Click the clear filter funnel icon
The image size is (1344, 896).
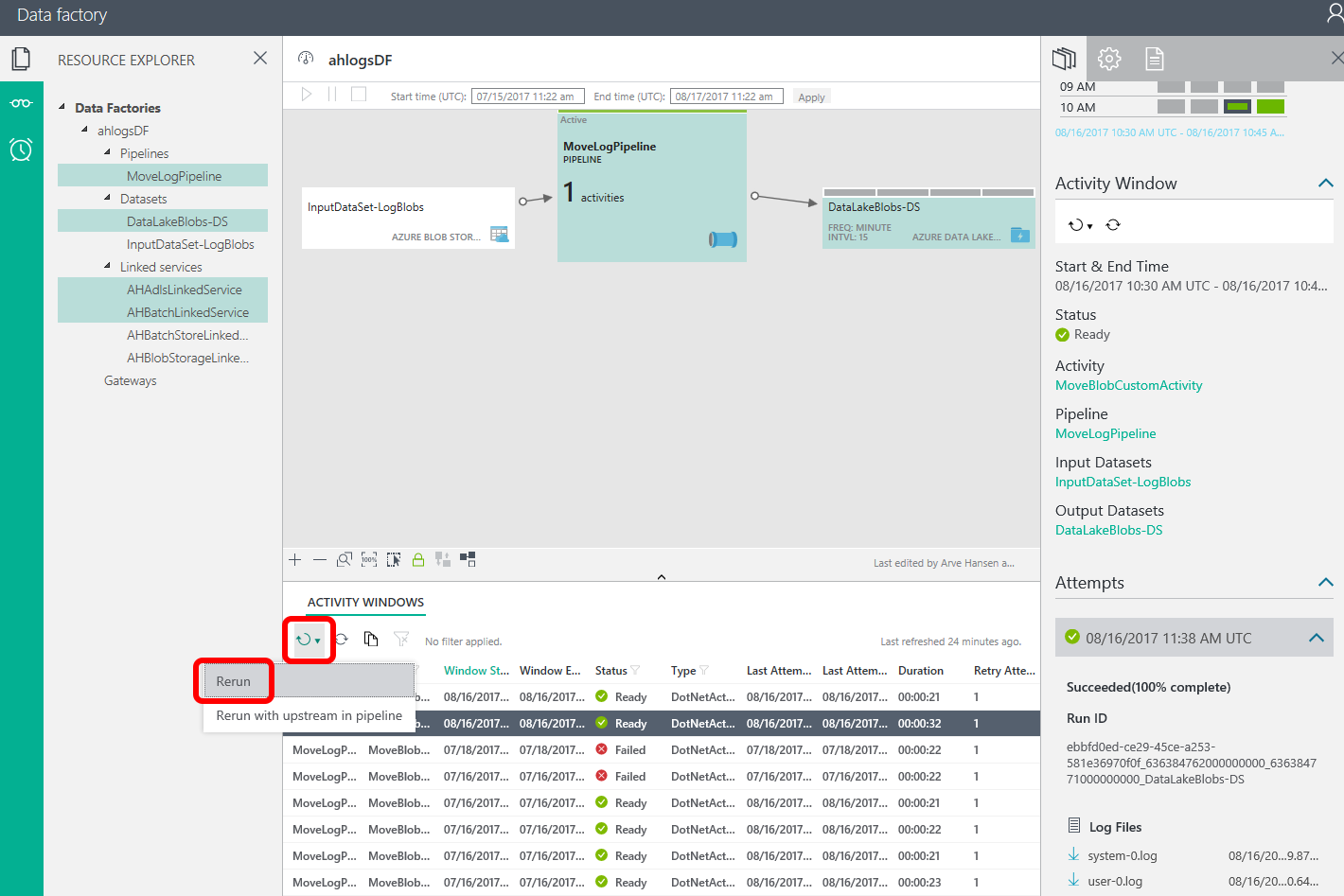click(x=401, y=640)
